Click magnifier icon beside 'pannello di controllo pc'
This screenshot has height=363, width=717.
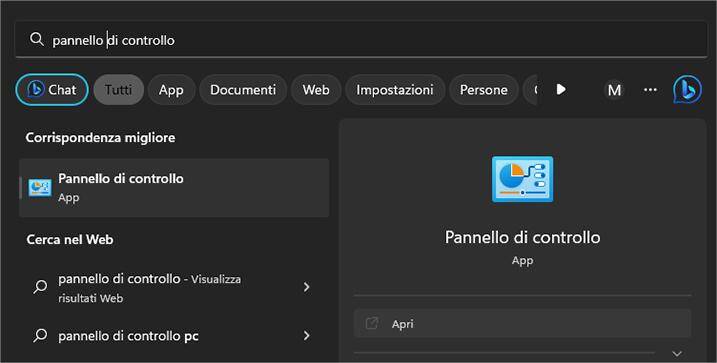pyautogui.click(x=40, y=336)
